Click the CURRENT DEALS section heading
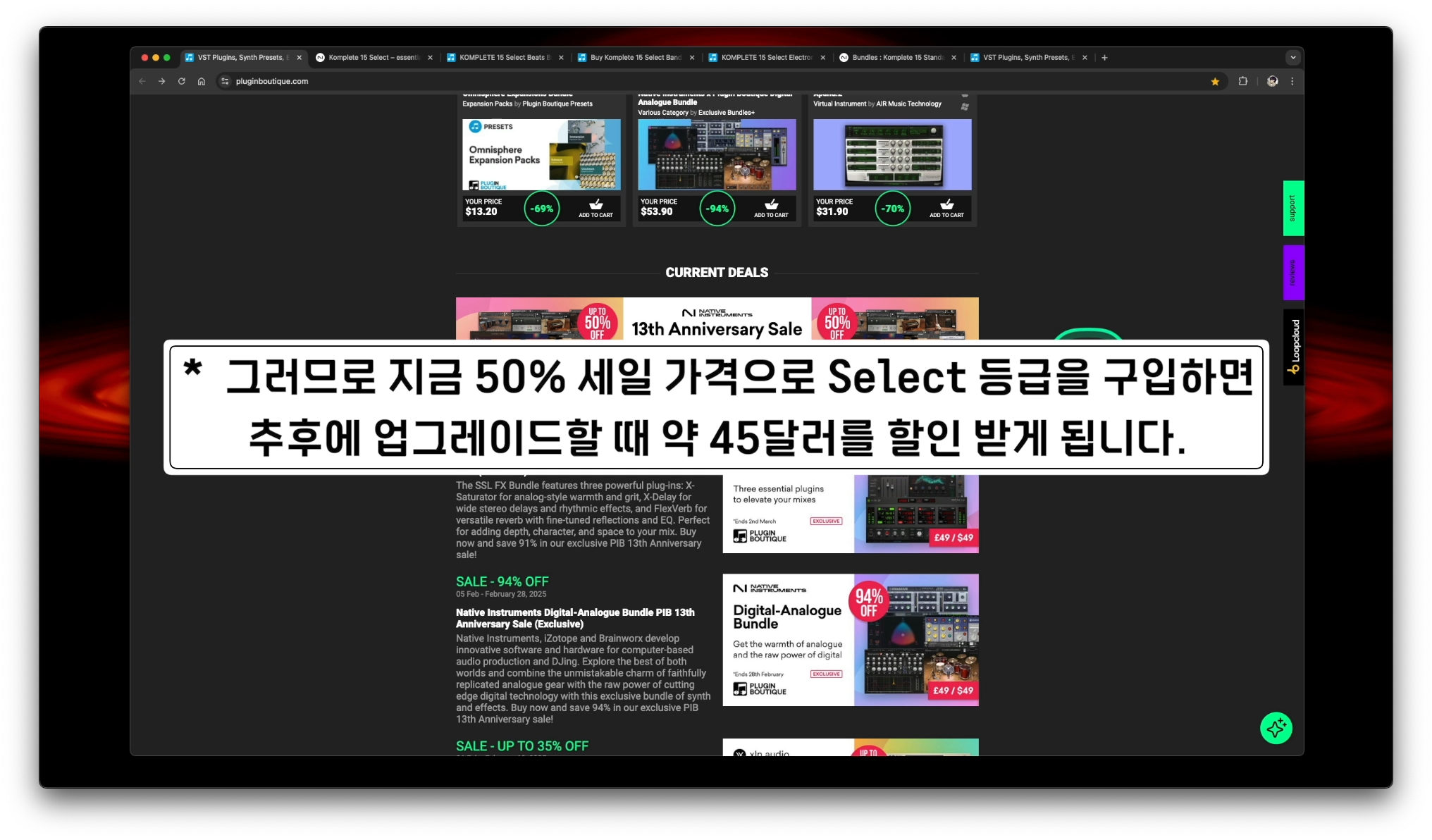Screen dimensions: 1432x840 click(717, 272)
